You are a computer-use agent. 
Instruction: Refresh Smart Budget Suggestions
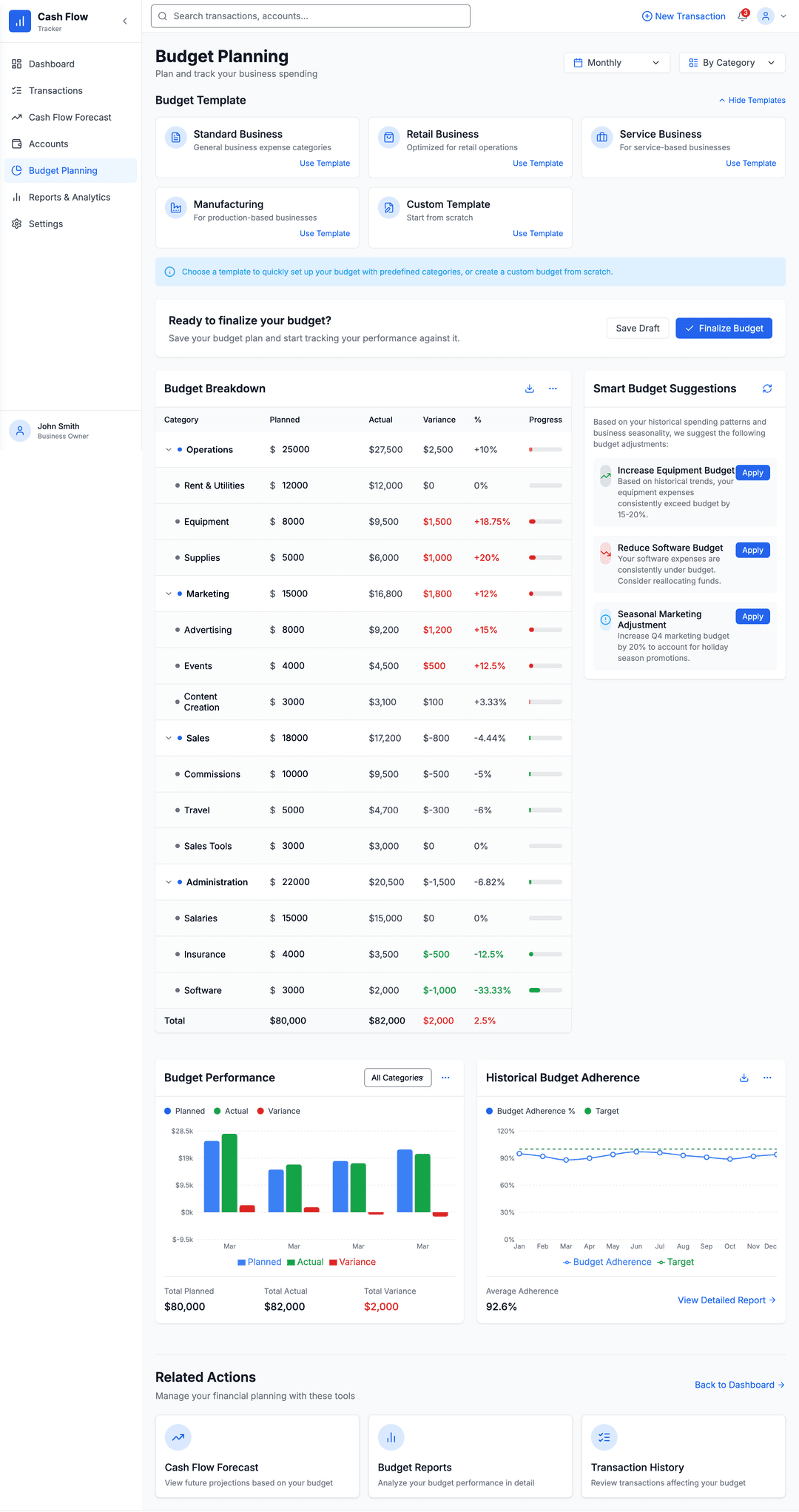point(767,389)
